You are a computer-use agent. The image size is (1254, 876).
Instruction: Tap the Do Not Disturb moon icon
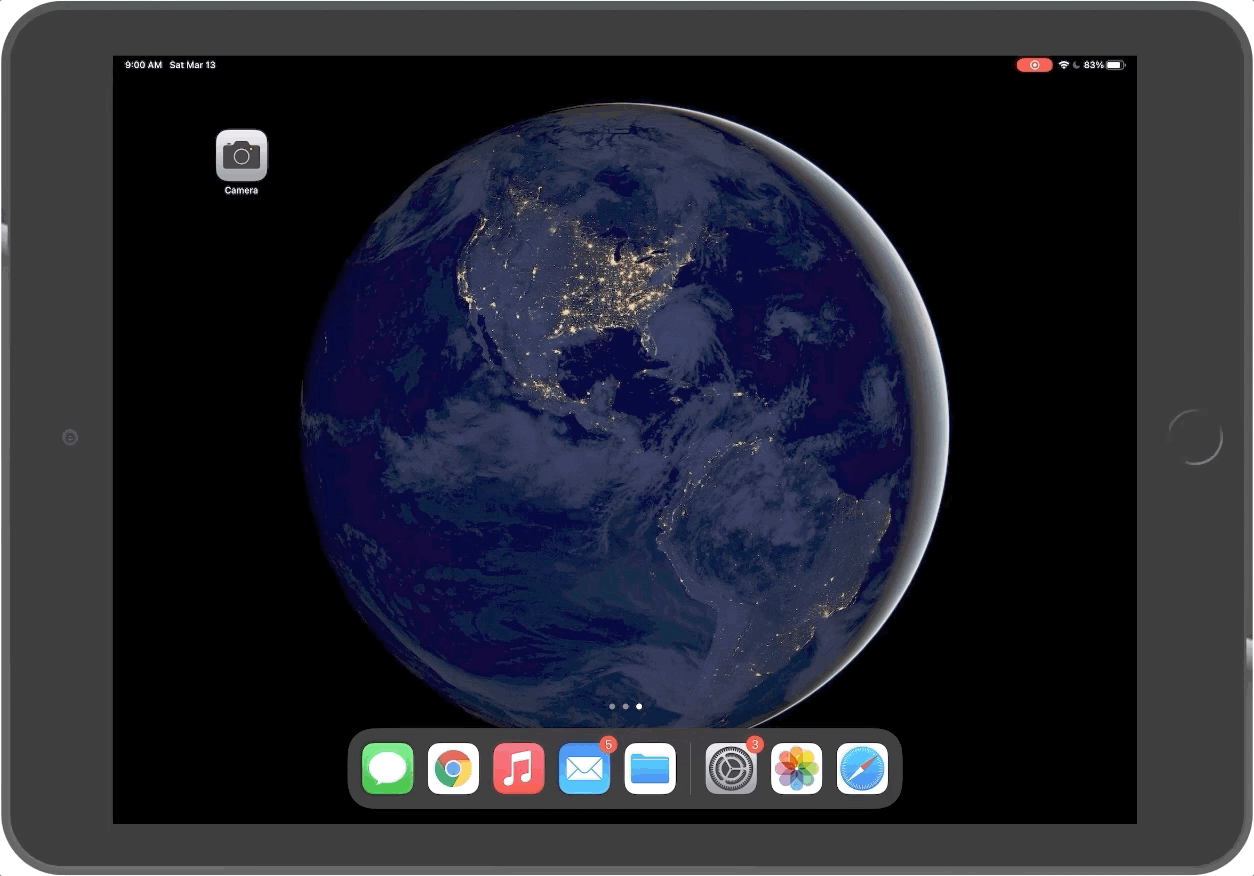1076,65
